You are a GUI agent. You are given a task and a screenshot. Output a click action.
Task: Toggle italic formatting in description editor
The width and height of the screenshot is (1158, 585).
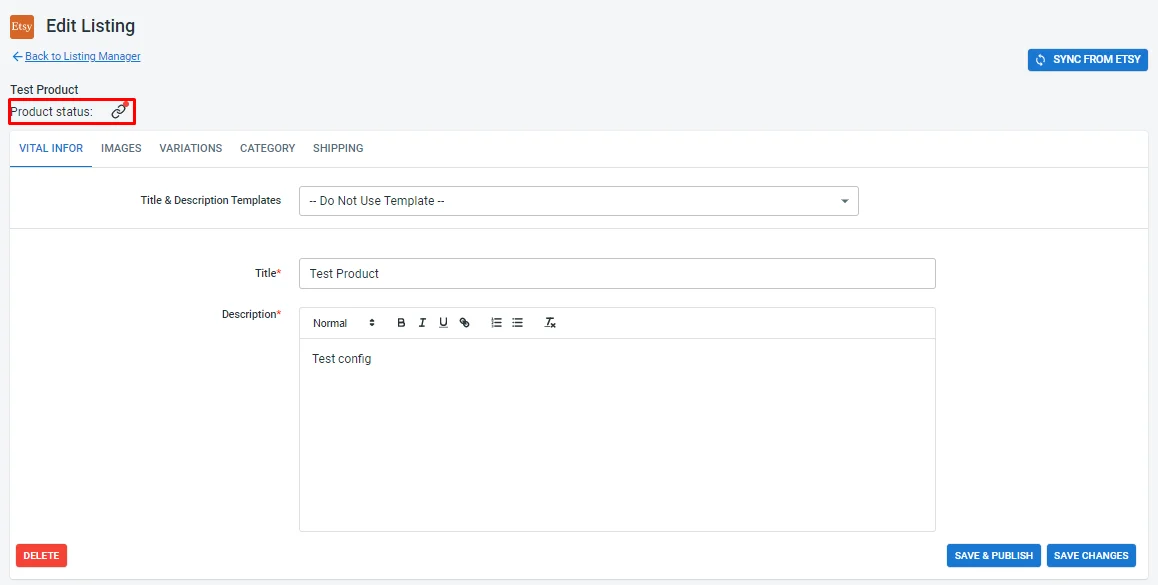[422, 323]
